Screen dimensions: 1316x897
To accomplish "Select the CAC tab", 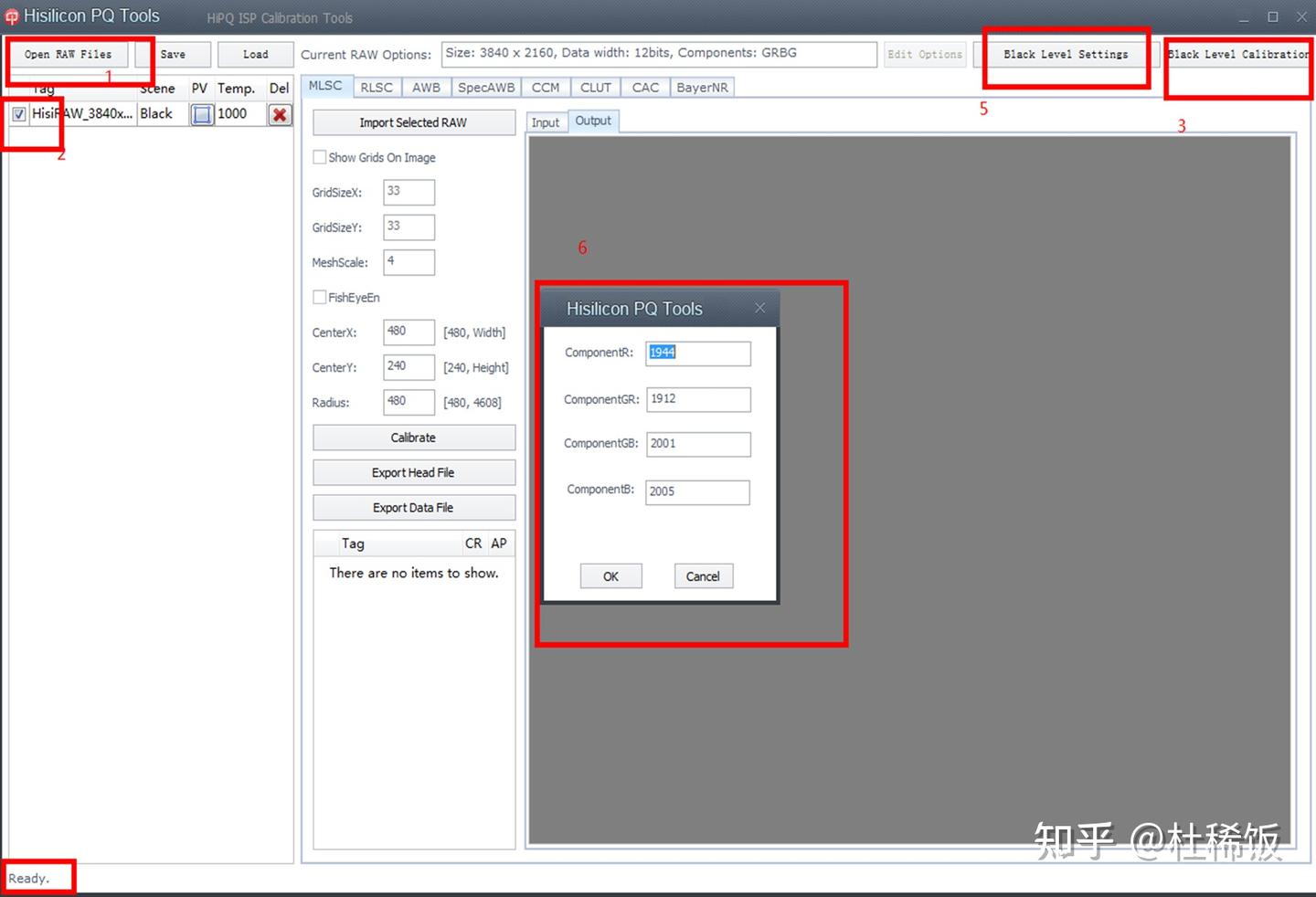I will click(x=645, y=88).
